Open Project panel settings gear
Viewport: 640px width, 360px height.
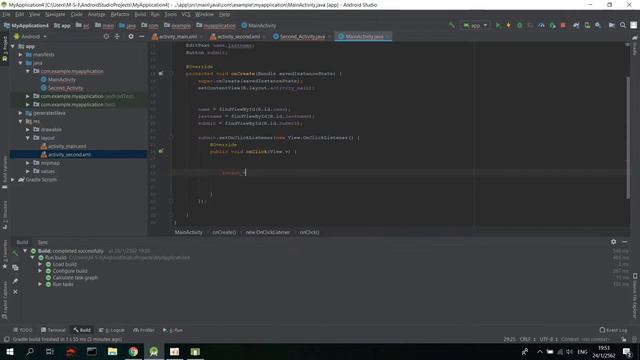pyautogui.click(x=131, y=36)
